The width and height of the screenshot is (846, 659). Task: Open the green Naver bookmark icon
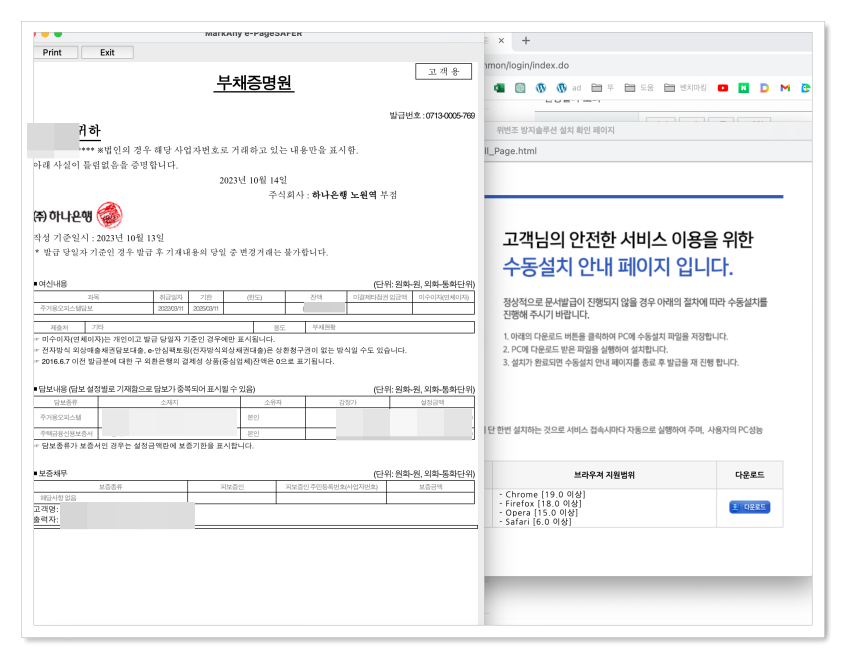[743, 86]
